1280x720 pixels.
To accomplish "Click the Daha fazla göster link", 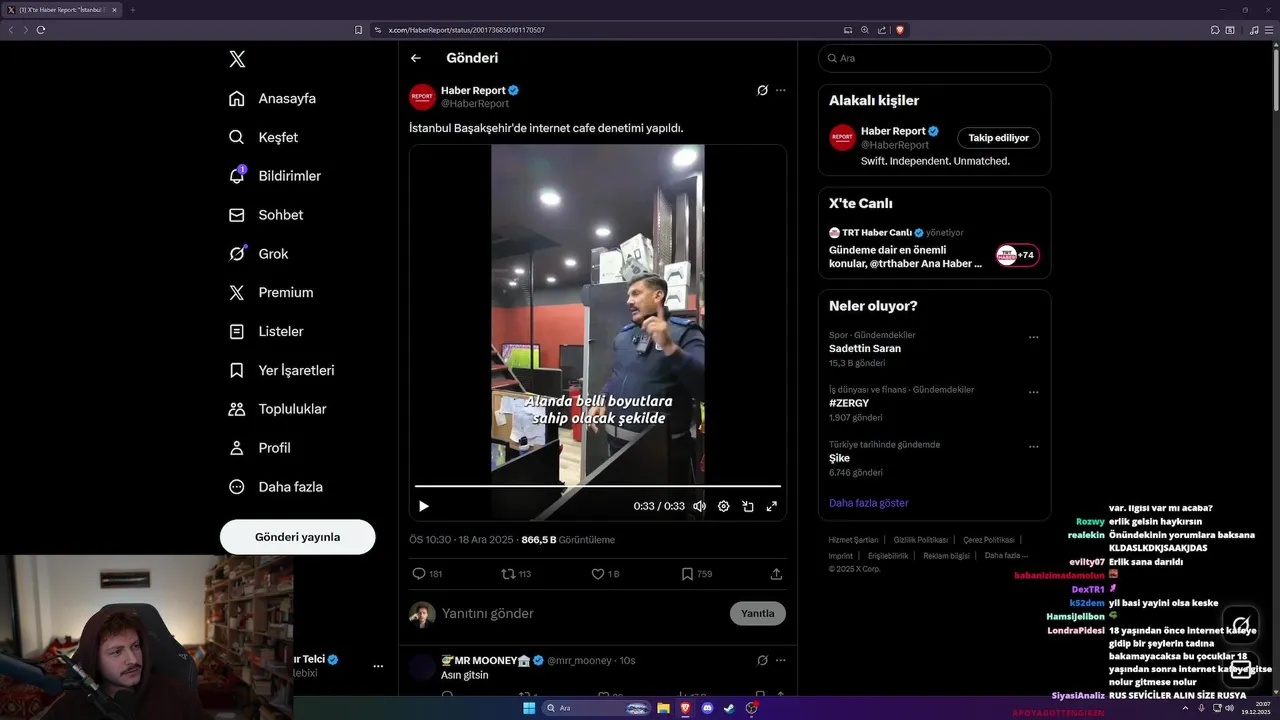I will tap(869, 503).
